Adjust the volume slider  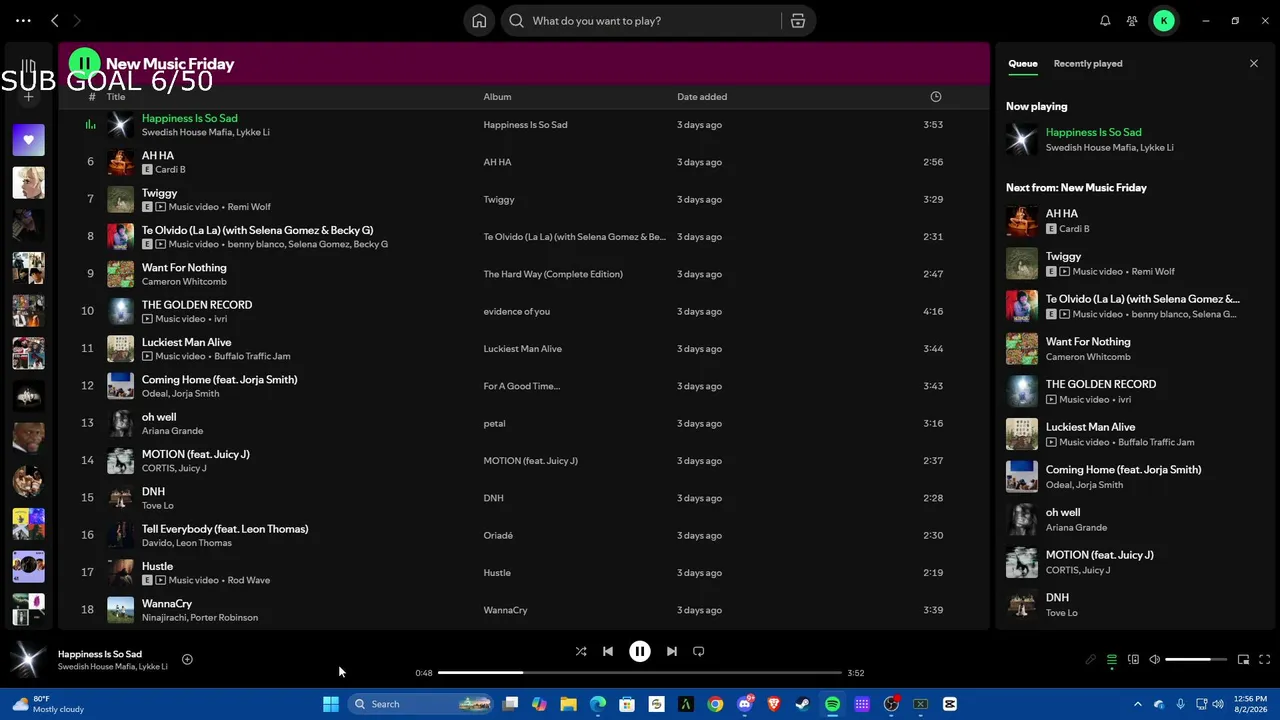coord(1196,660)
